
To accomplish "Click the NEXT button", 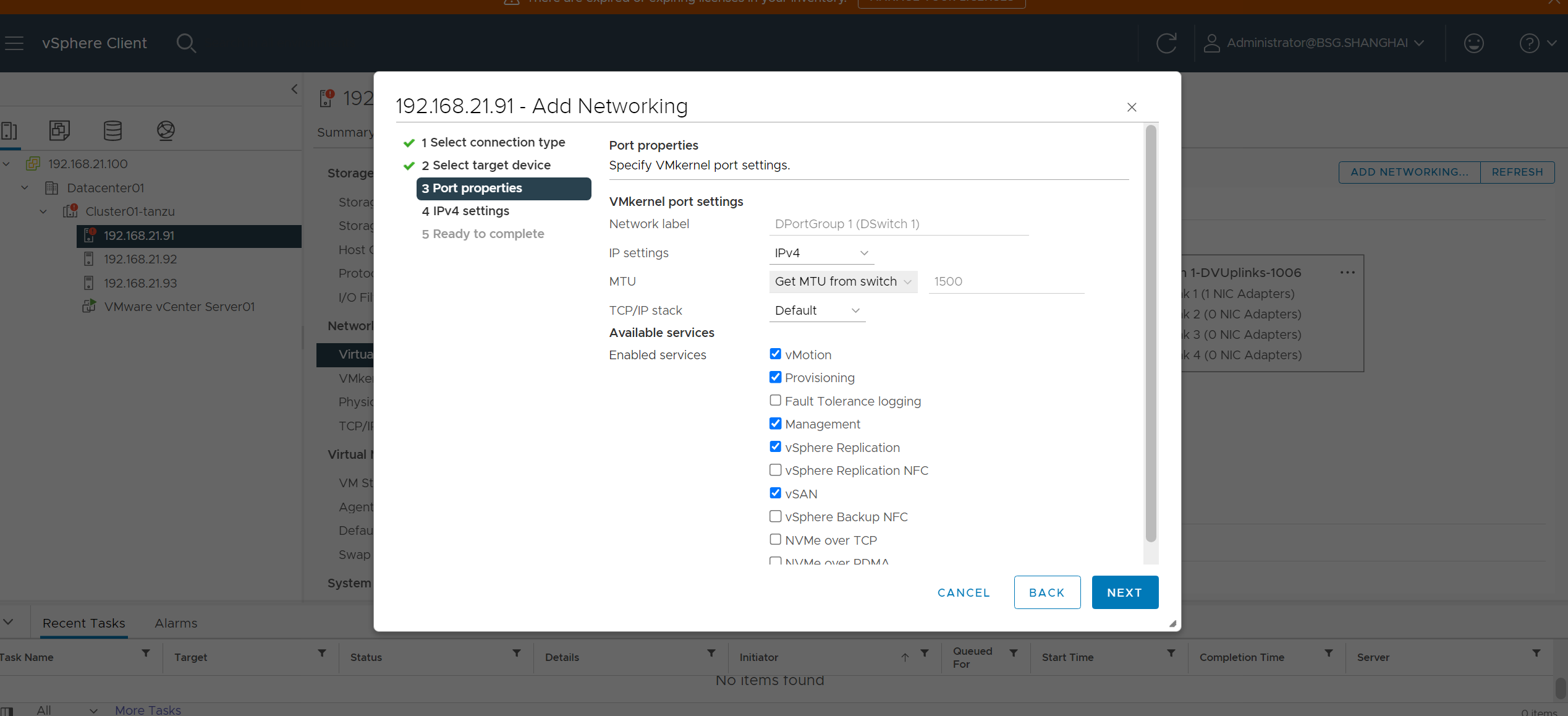I will (x=1124, y=592).
